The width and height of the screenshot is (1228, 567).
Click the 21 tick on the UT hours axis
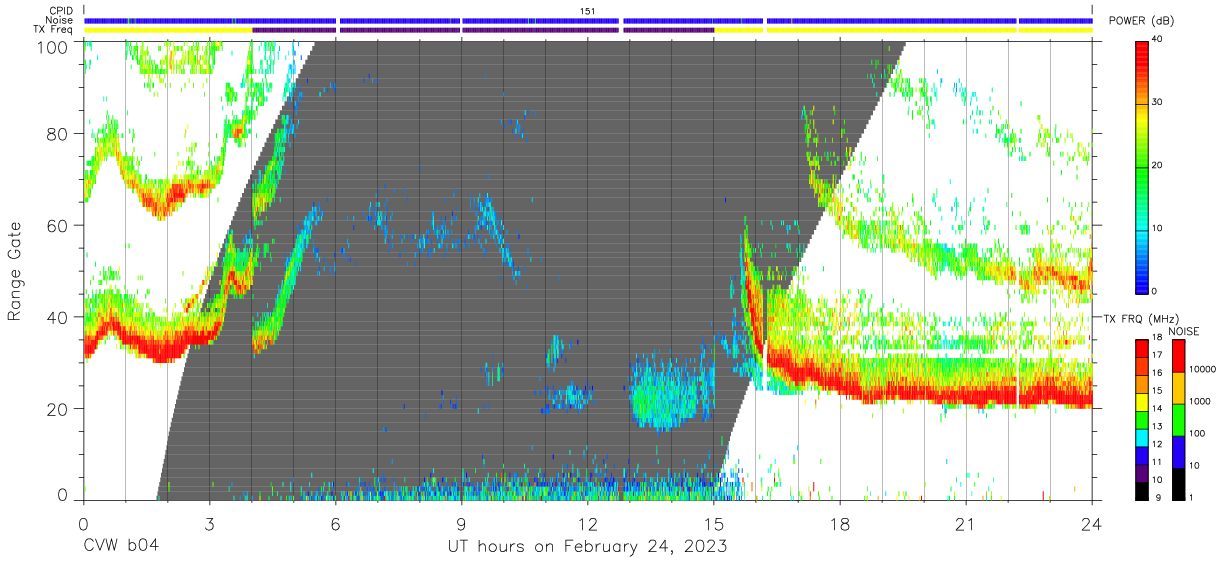[966, 523]
